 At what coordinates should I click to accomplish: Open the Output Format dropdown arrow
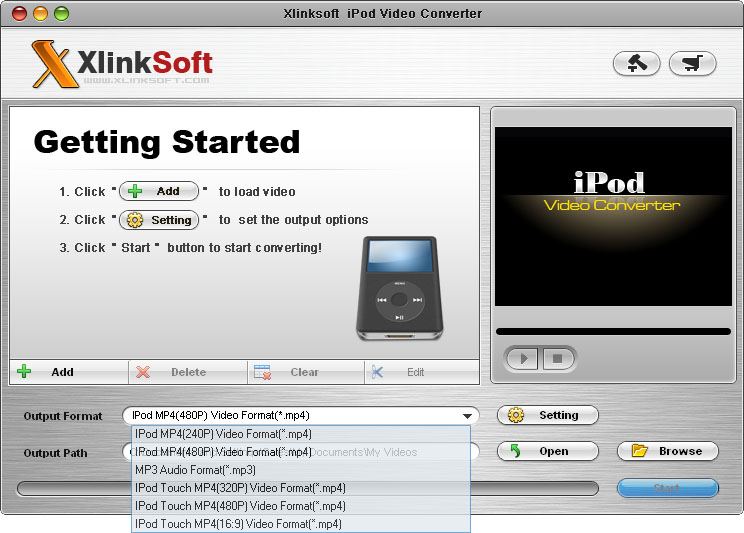click(467, 416)
